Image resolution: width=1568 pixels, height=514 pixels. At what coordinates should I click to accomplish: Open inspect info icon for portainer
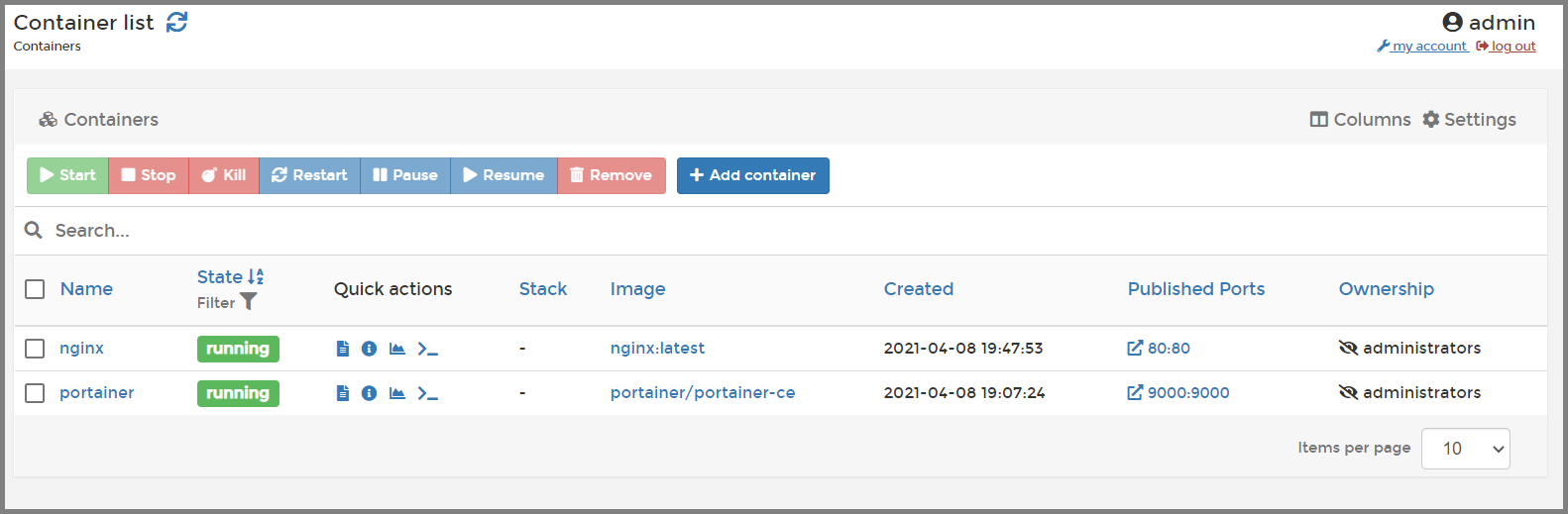coord(369,393)
